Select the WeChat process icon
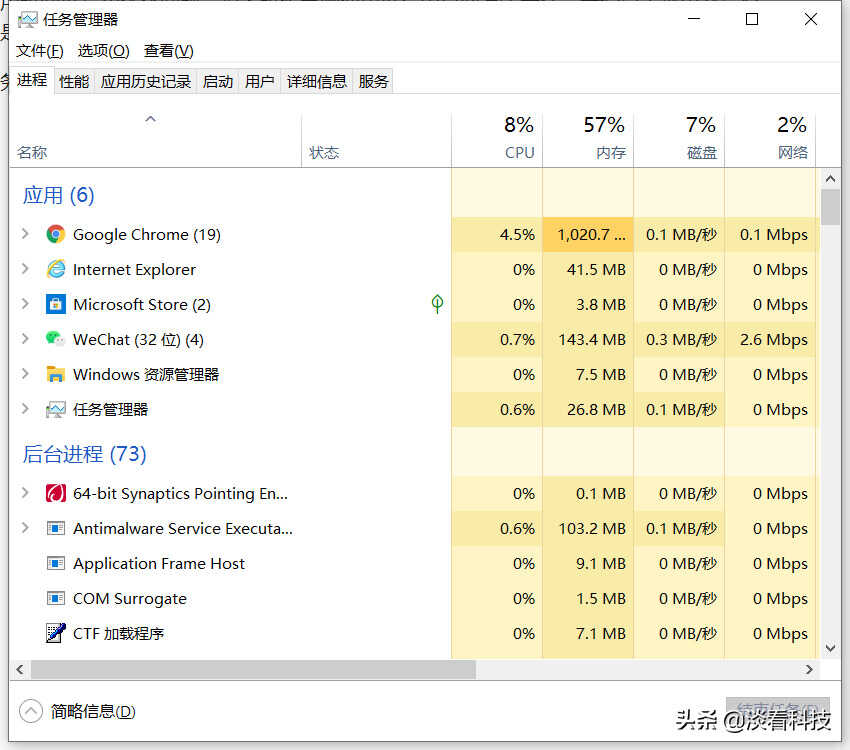The image size is (850, 750). 56,340
